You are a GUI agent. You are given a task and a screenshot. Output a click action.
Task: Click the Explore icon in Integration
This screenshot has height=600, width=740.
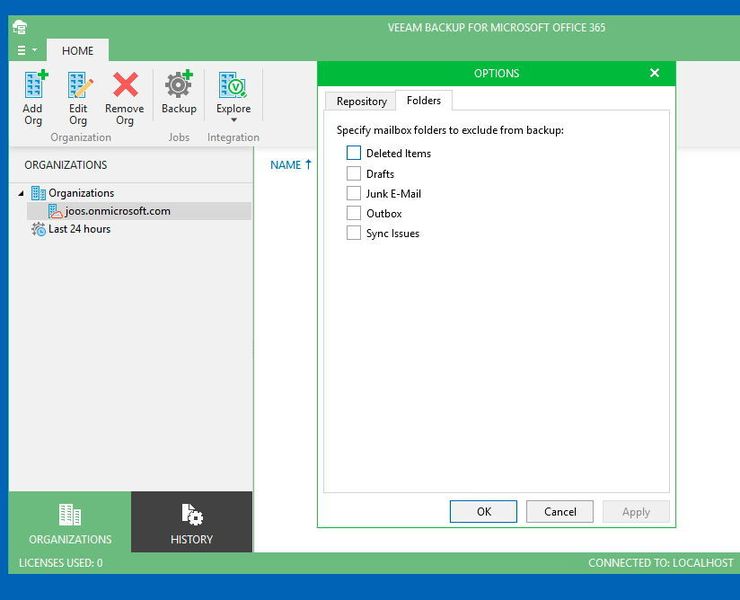pyautogui.click(x=233, y=85)
